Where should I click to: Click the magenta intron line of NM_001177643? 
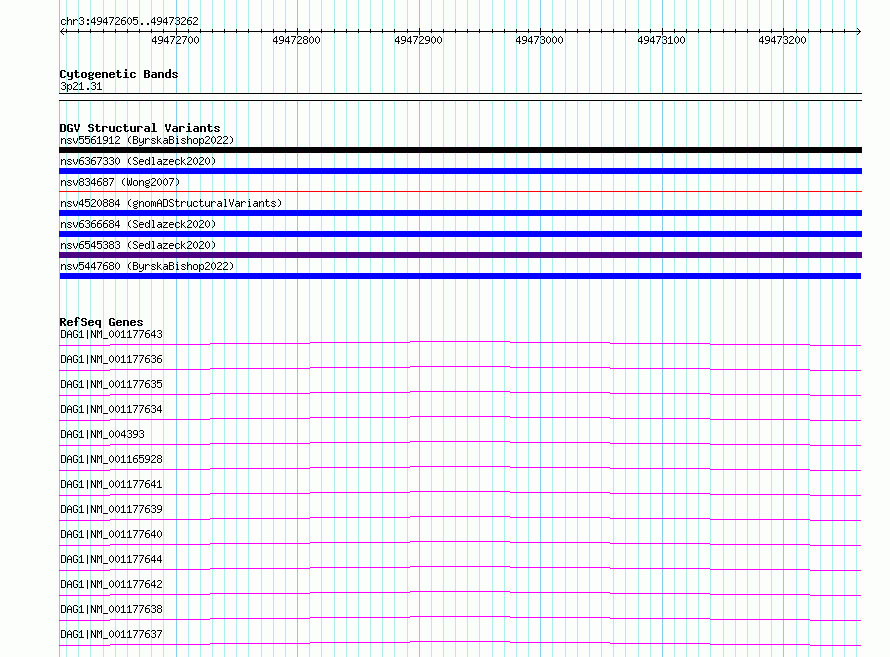[460, 342]
